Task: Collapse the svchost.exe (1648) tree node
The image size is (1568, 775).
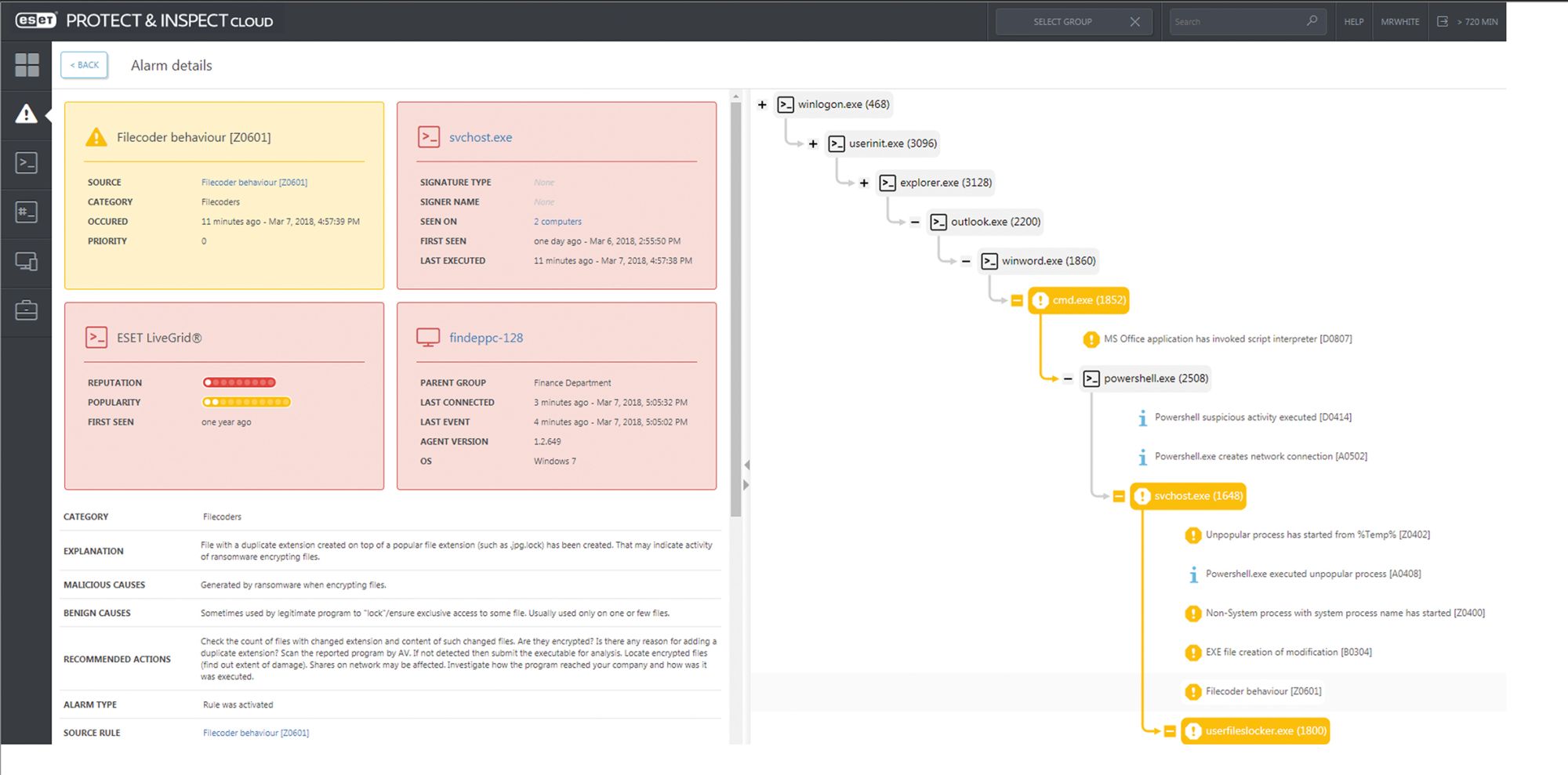Action: [x=1119, y=496]
